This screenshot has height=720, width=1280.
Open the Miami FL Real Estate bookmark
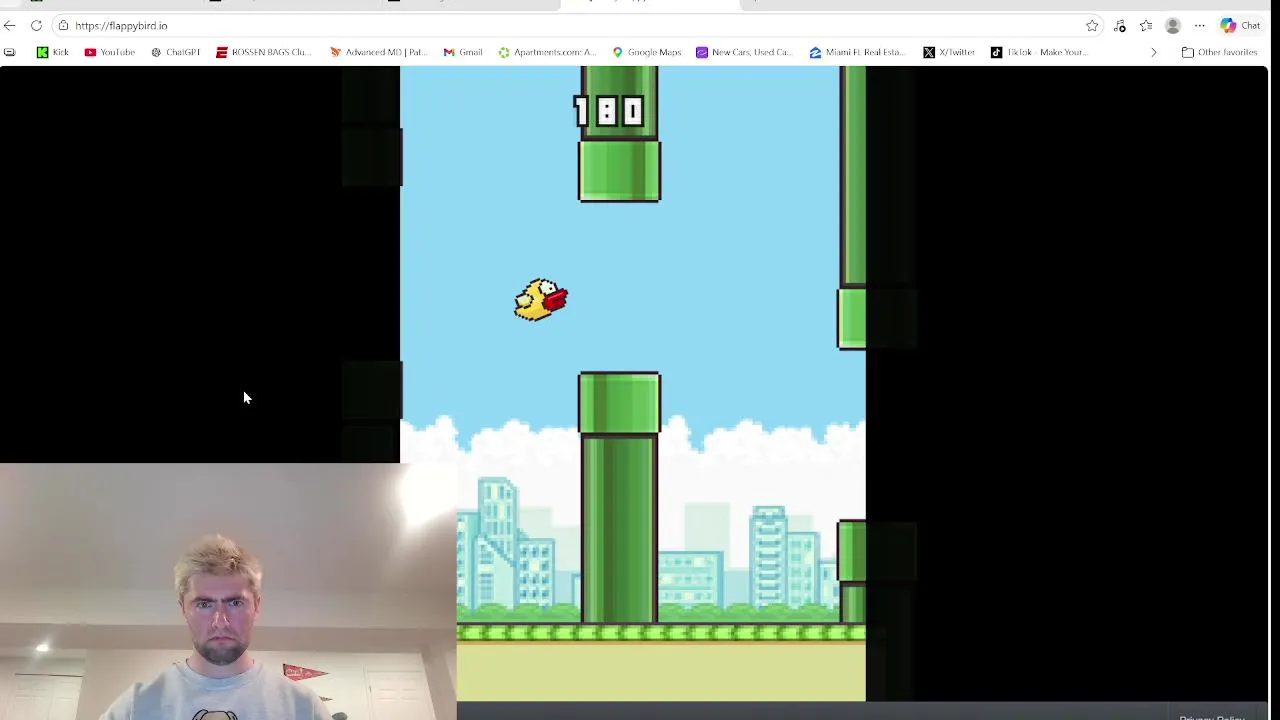(x=858, y=52)
